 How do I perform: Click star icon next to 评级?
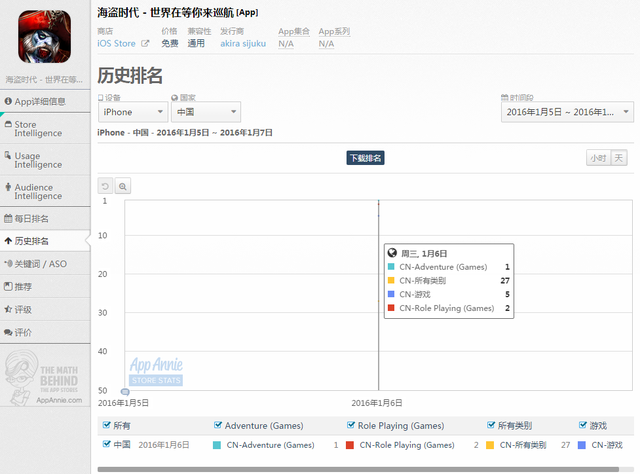8,309
